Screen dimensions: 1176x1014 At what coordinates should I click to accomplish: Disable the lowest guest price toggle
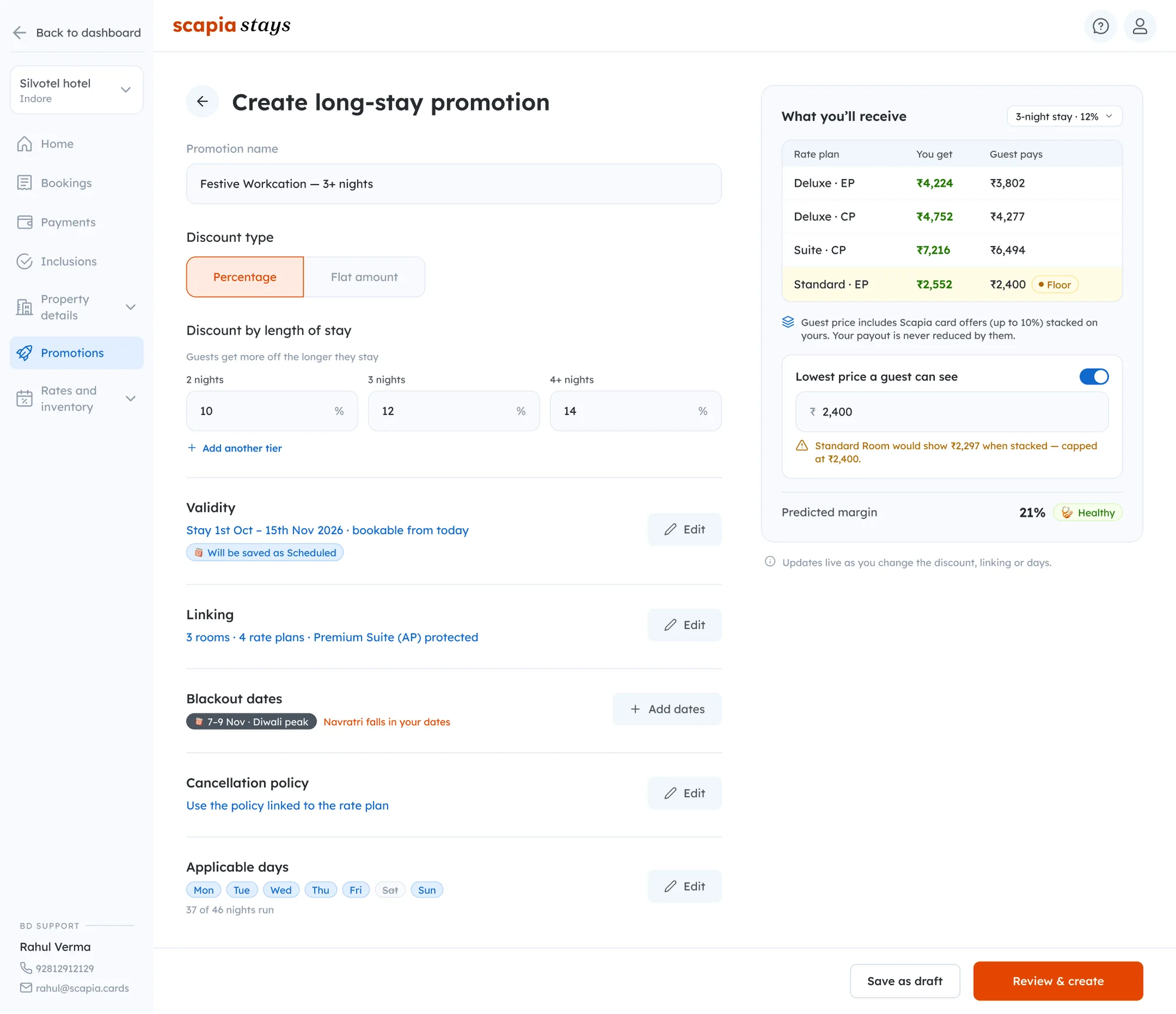point(1094,376)
